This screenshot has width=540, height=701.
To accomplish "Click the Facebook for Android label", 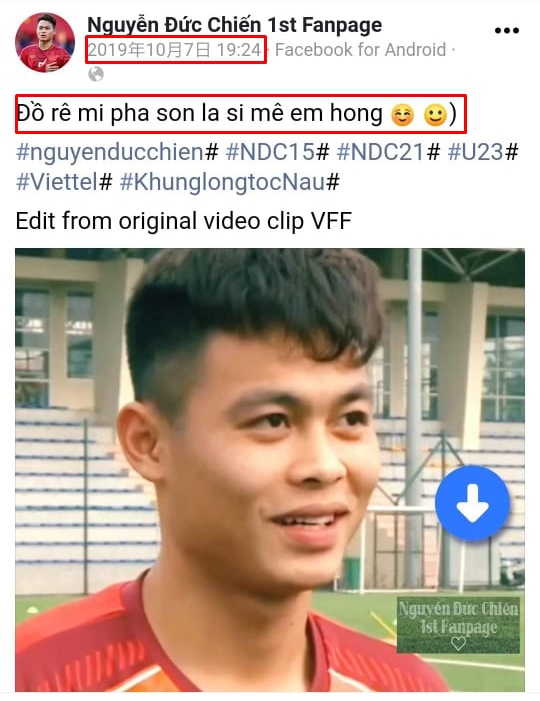I will pos(360,50).
